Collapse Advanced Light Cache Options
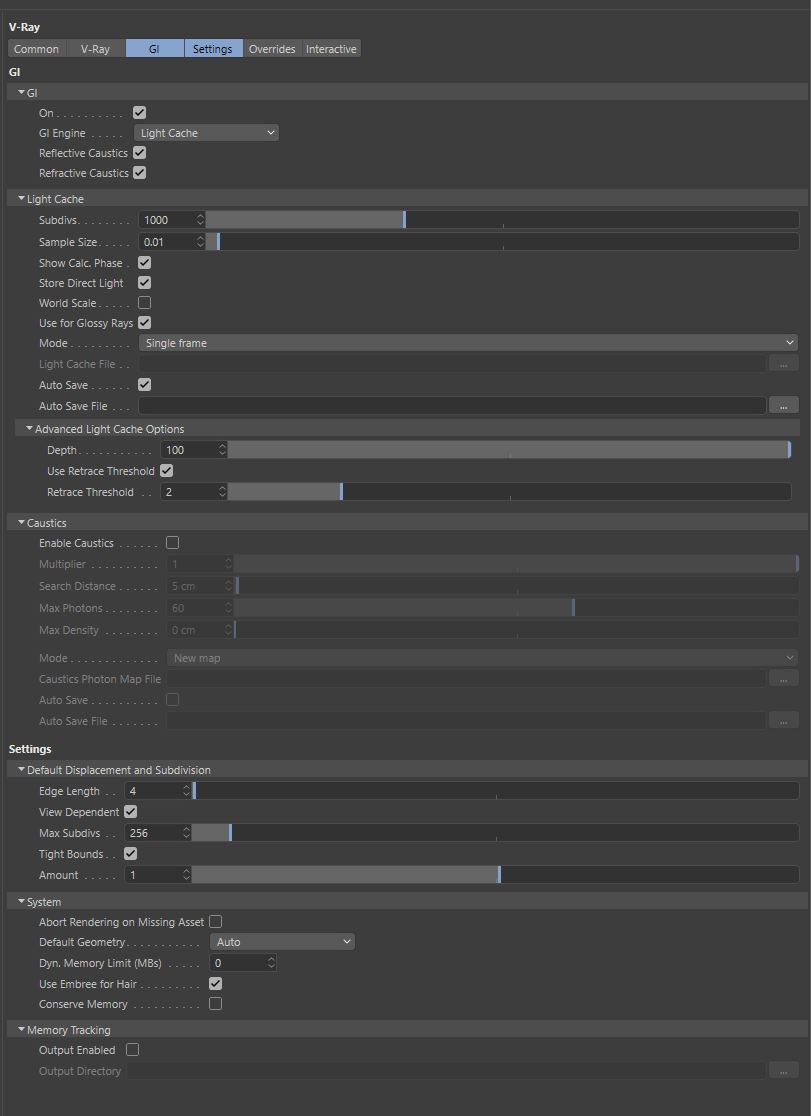The width and height of the screenshot is (811, 1116). (x=29, y=428)
